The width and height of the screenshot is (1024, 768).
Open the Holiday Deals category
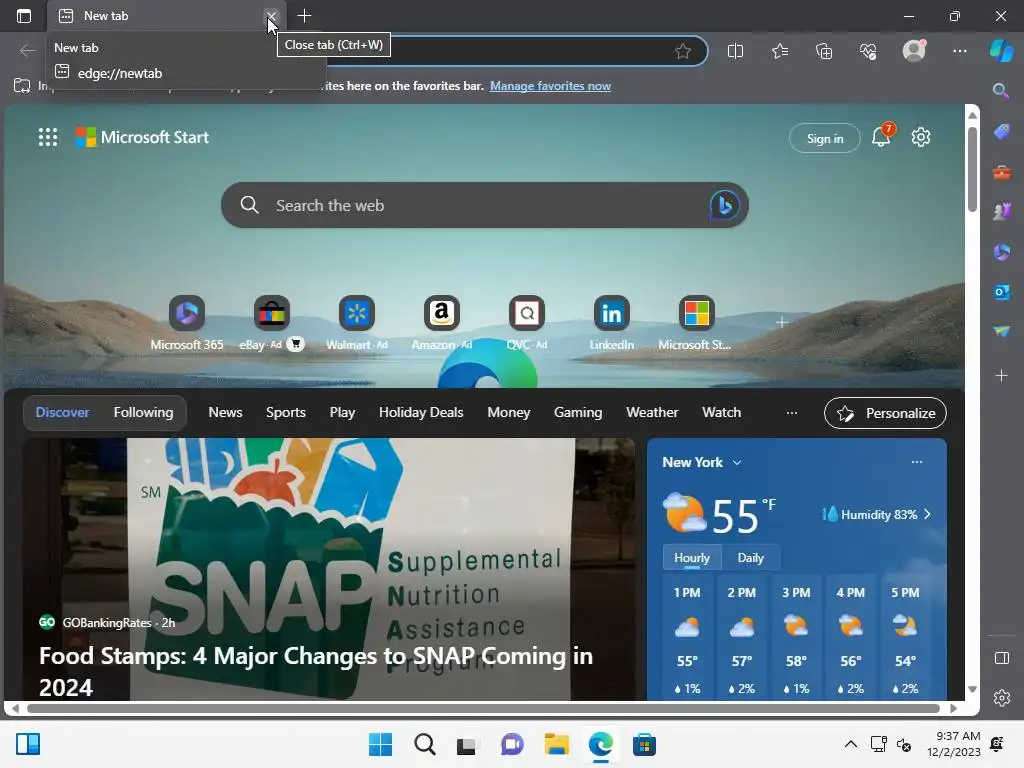click(421, 413)
